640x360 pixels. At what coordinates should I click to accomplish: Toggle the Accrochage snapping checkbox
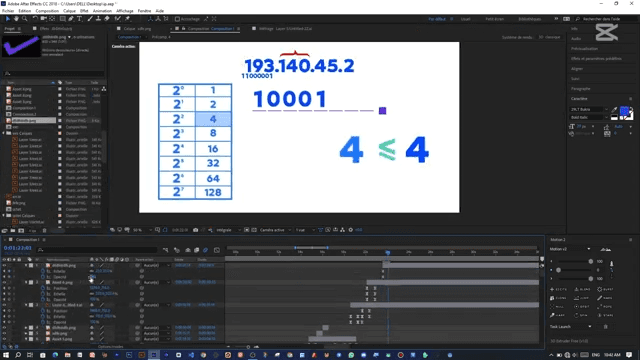pos(177,19)
